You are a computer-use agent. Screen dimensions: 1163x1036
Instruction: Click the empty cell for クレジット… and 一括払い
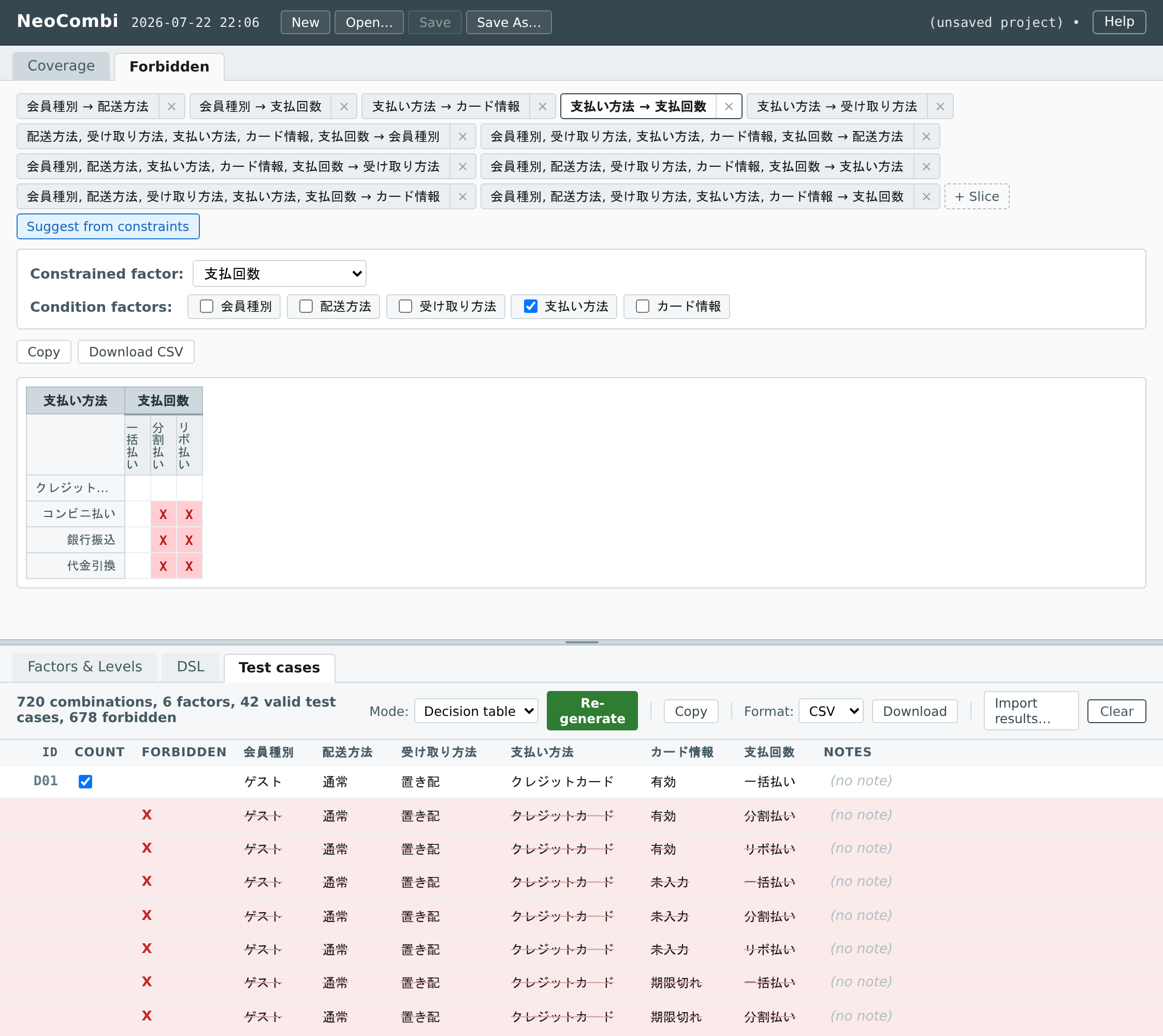[138, 488]
